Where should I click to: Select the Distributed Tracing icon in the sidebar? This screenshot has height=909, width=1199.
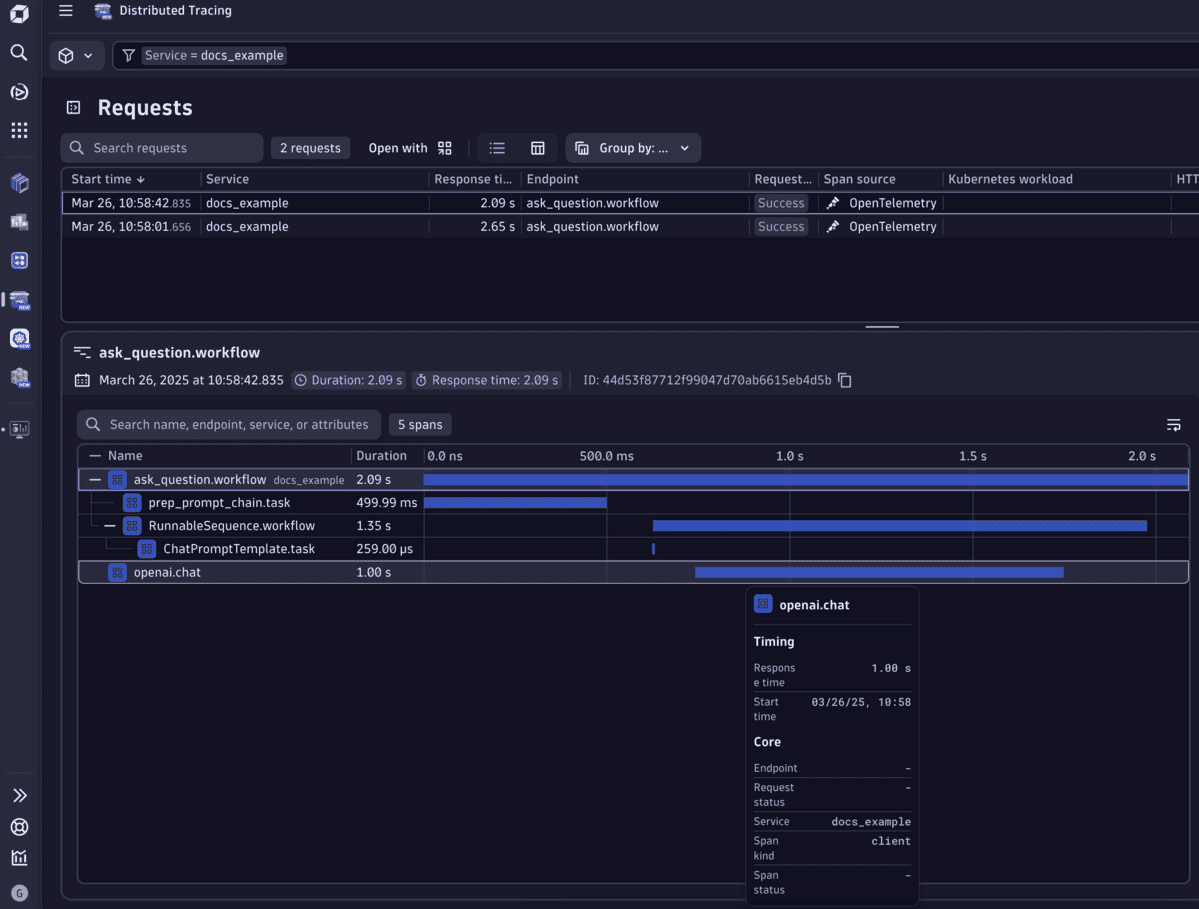coord(18,300)
